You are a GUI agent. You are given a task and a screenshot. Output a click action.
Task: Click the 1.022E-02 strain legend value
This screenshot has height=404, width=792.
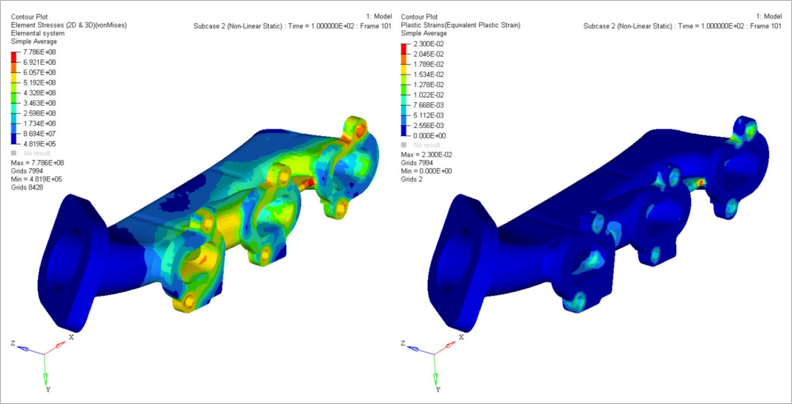(431, 94)
